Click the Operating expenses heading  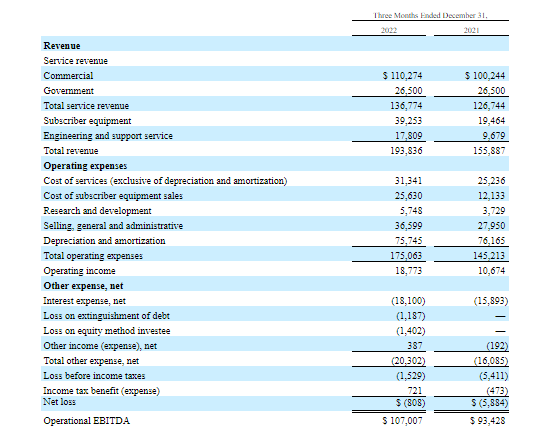pyautogui.click(x=85, y=166)
